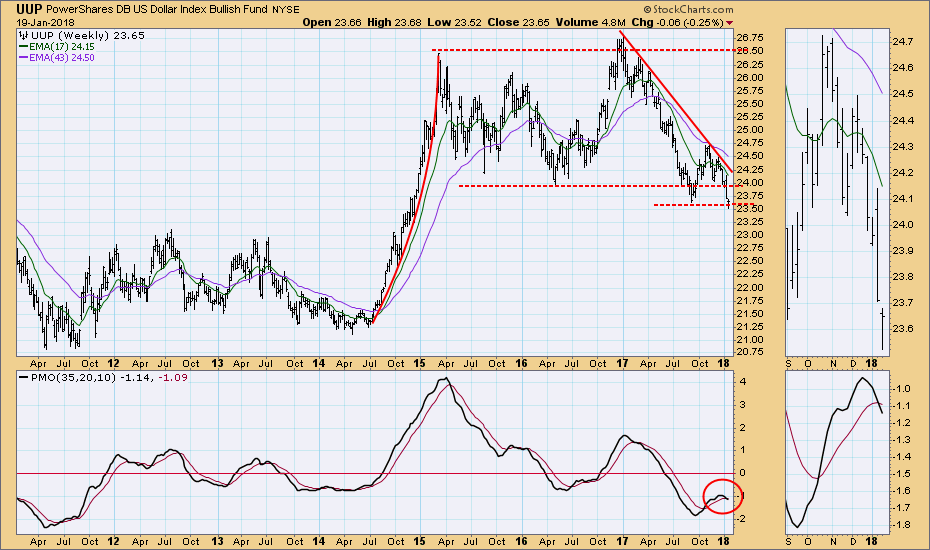Screen dimensions: 930x550
Task: Click the Close 23.65 value
Action: pyautogui.click(x=518, y=22)
